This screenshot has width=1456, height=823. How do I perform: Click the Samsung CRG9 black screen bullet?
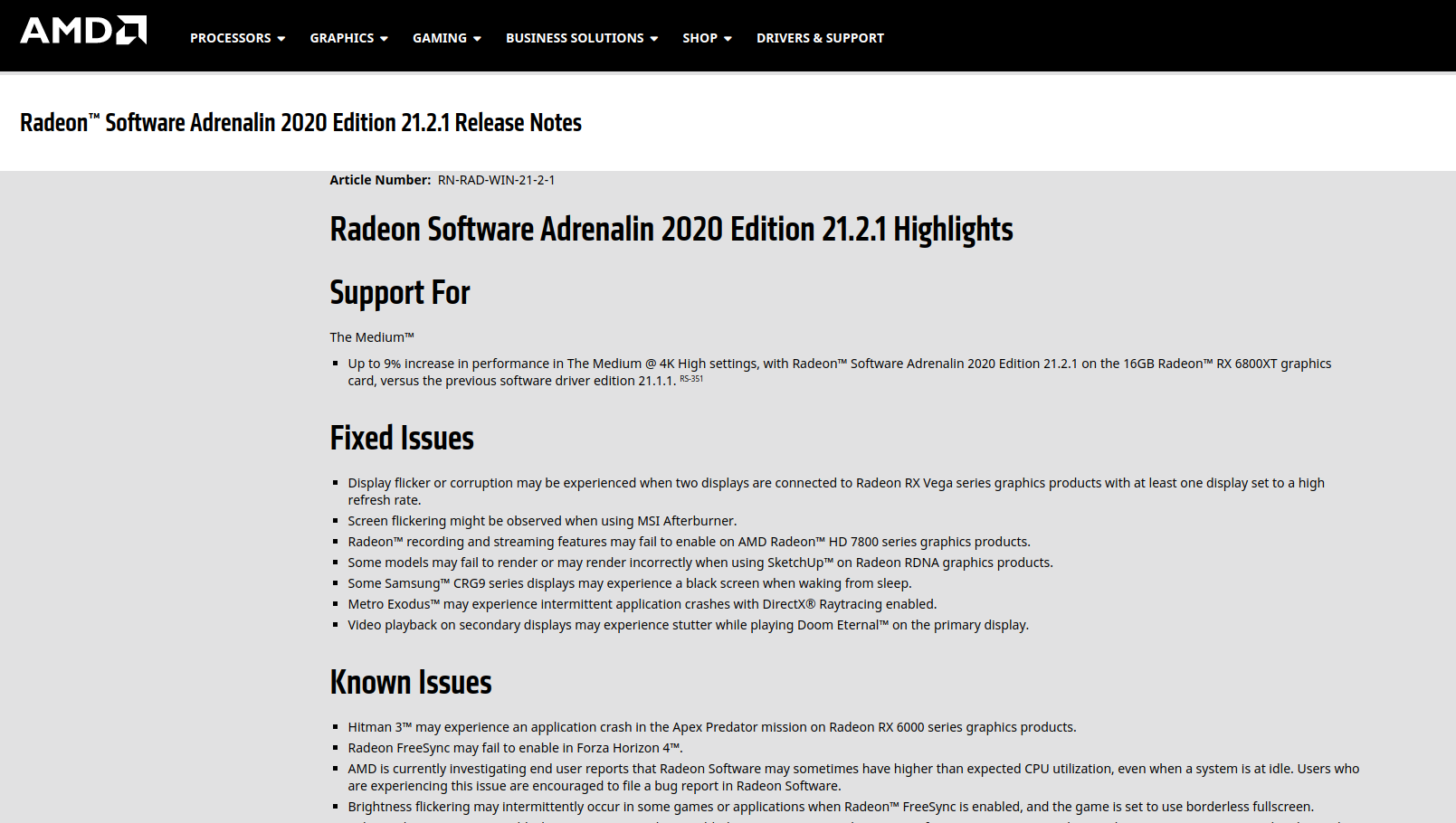pos(630,583)
